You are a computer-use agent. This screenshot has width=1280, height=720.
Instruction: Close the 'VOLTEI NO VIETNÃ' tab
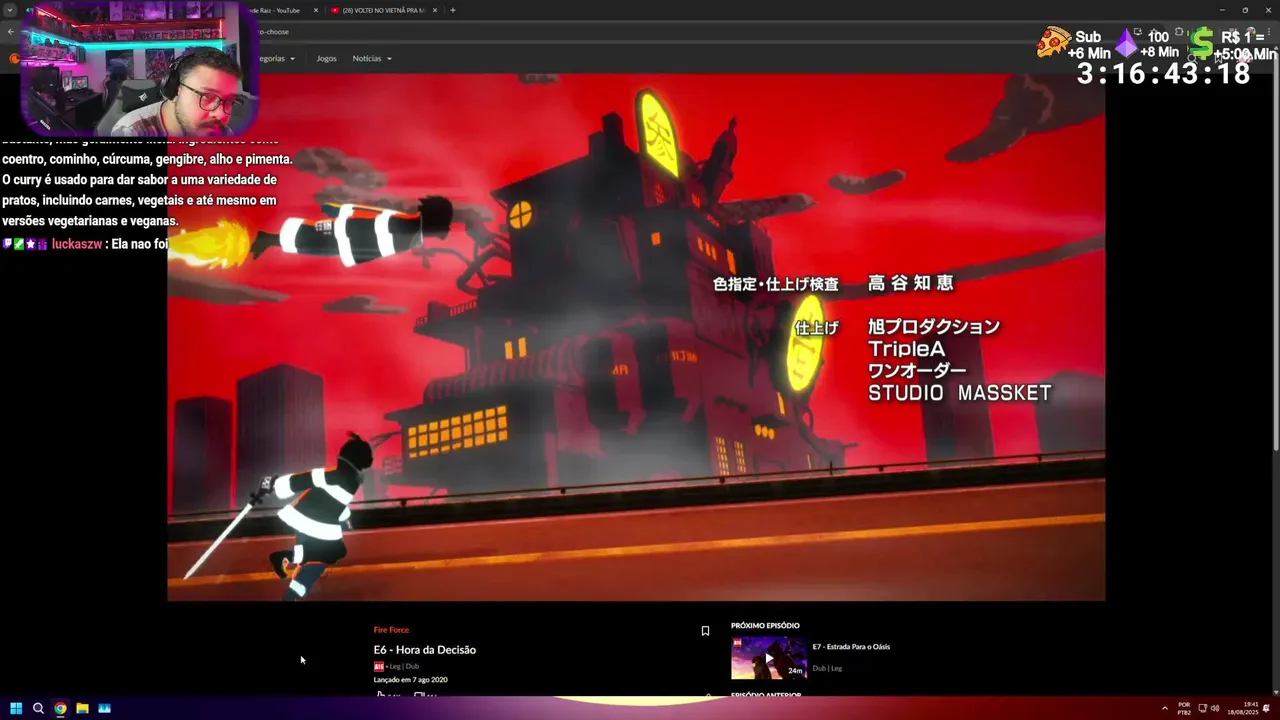pyautogui.click(x=436, y=10)
